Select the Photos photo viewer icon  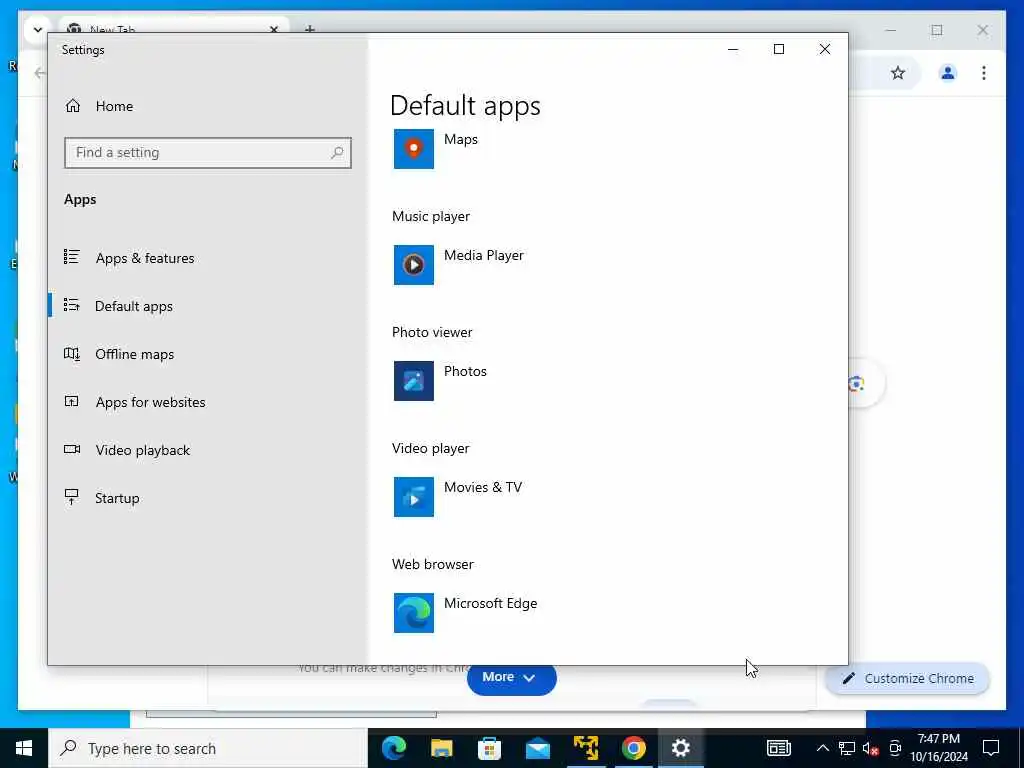[x=413, y=381]
